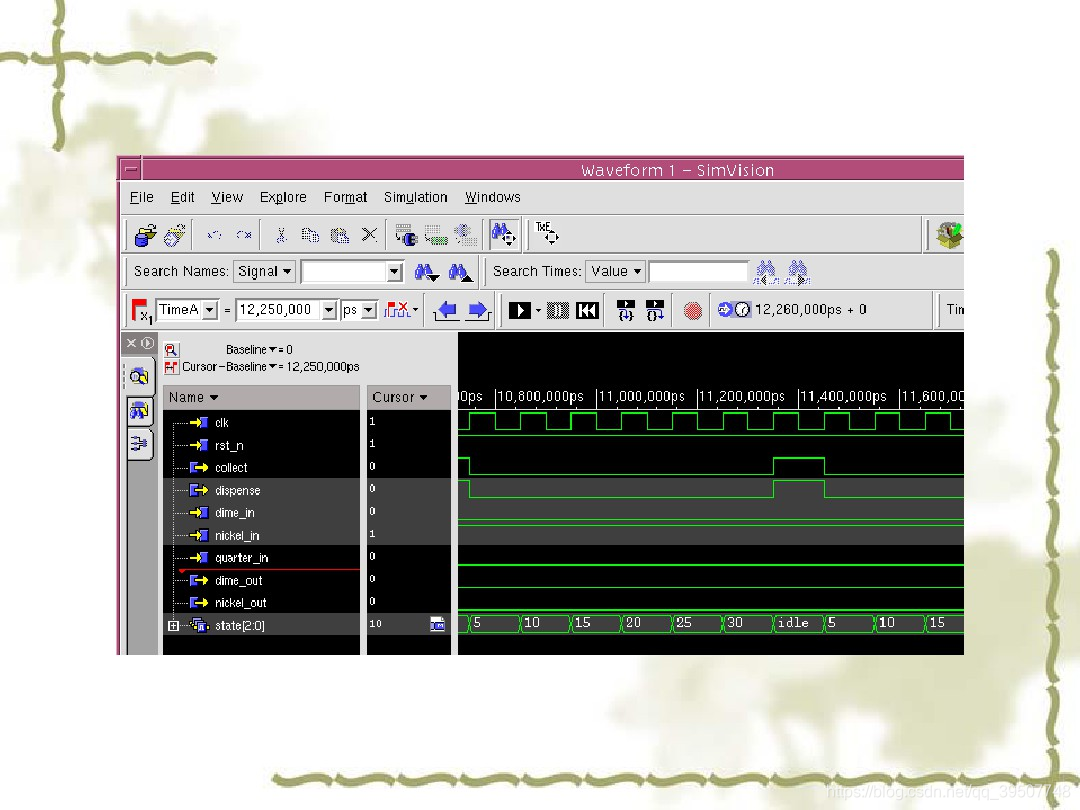Click the step over simulation icon
The width and height of the screenshot is (1080, 810).
tap(655, 311)
